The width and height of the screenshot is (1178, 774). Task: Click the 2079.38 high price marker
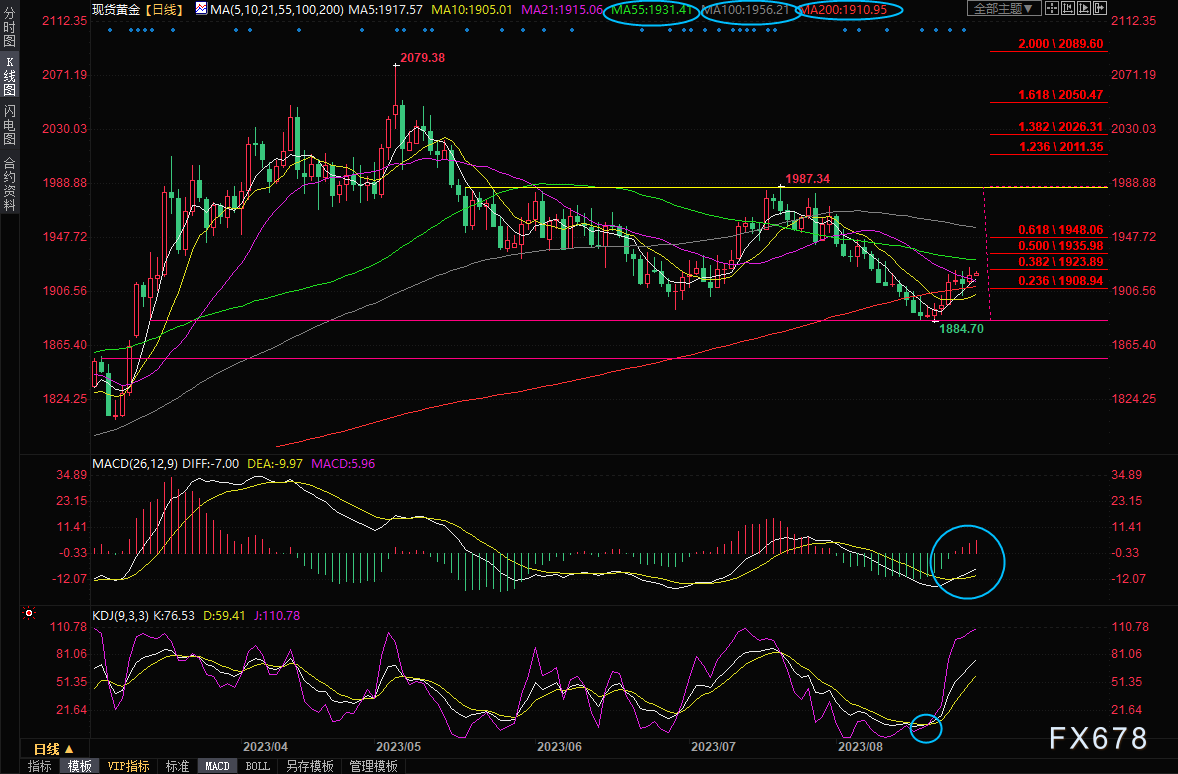tap(421, 58)
